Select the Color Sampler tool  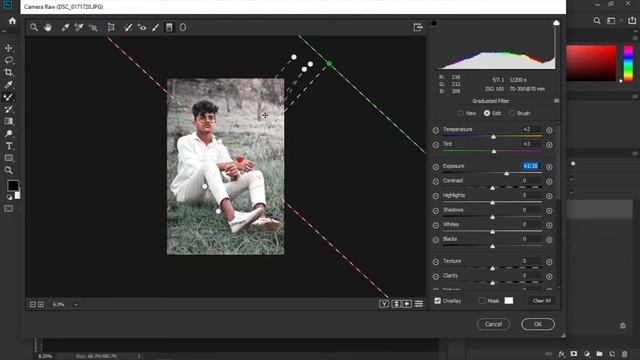coord(79,27)
